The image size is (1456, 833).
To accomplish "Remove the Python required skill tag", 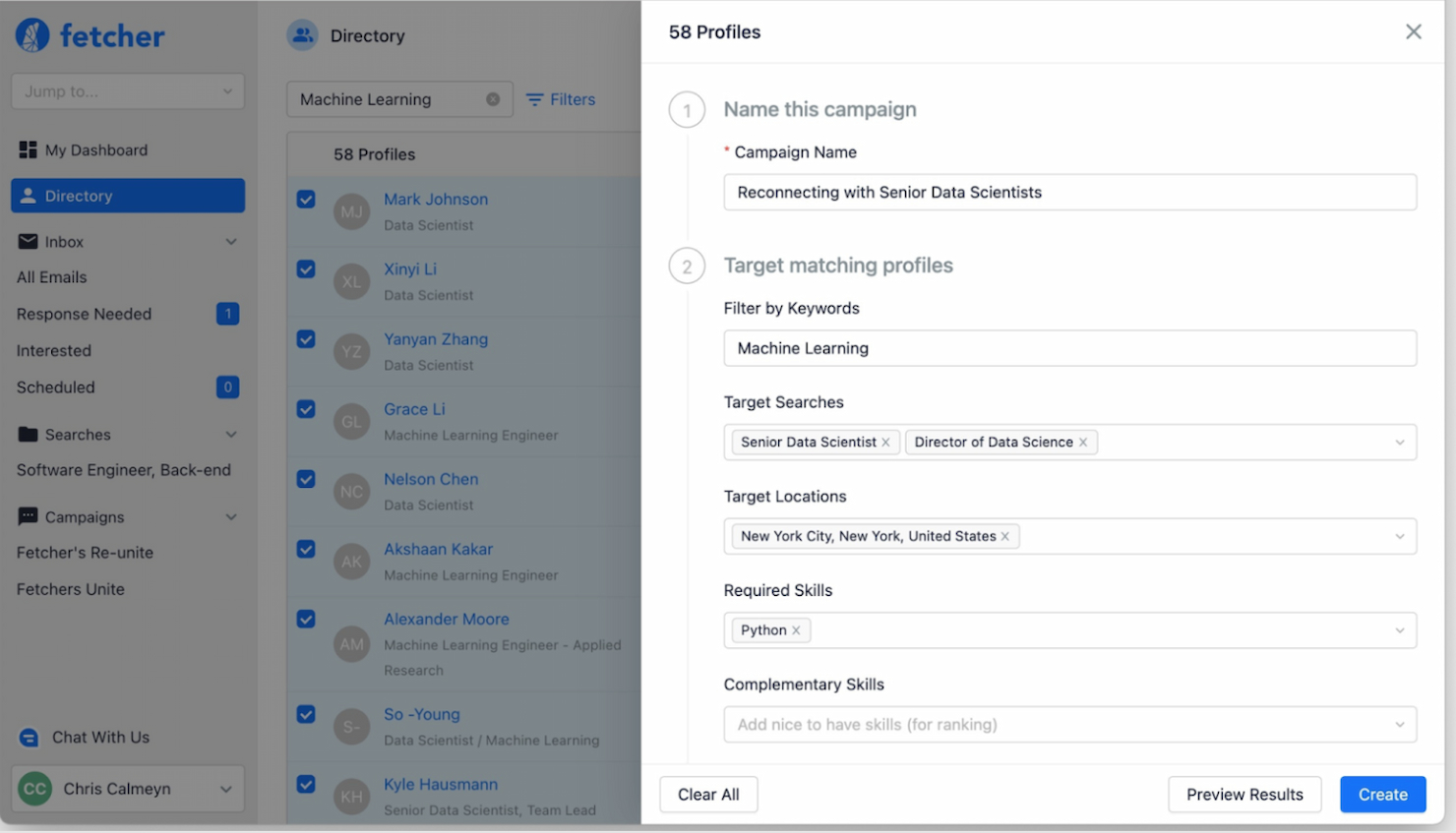I will (796, 629).
